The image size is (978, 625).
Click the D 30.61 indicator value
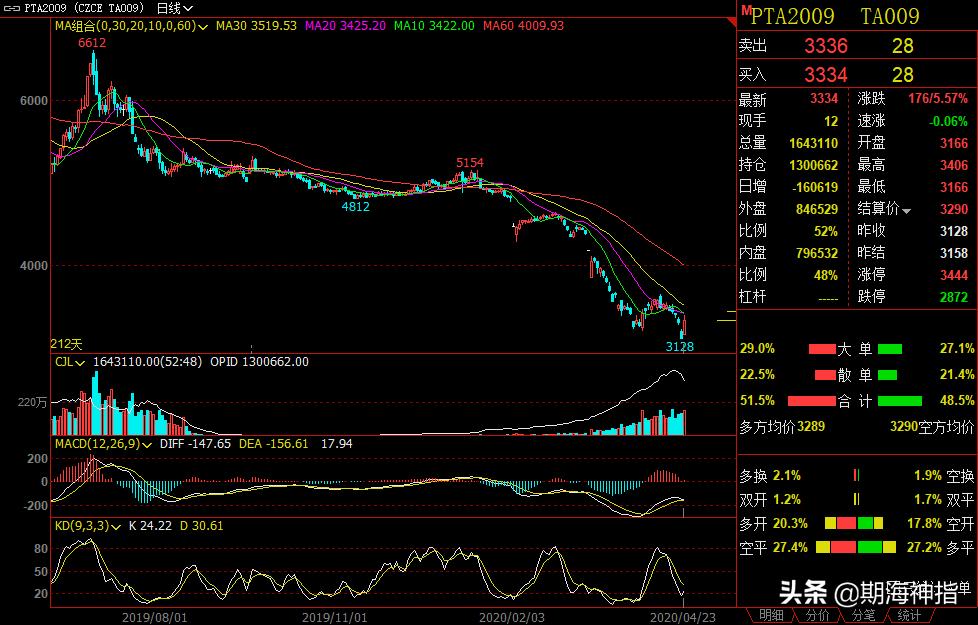tap(201, 526)
